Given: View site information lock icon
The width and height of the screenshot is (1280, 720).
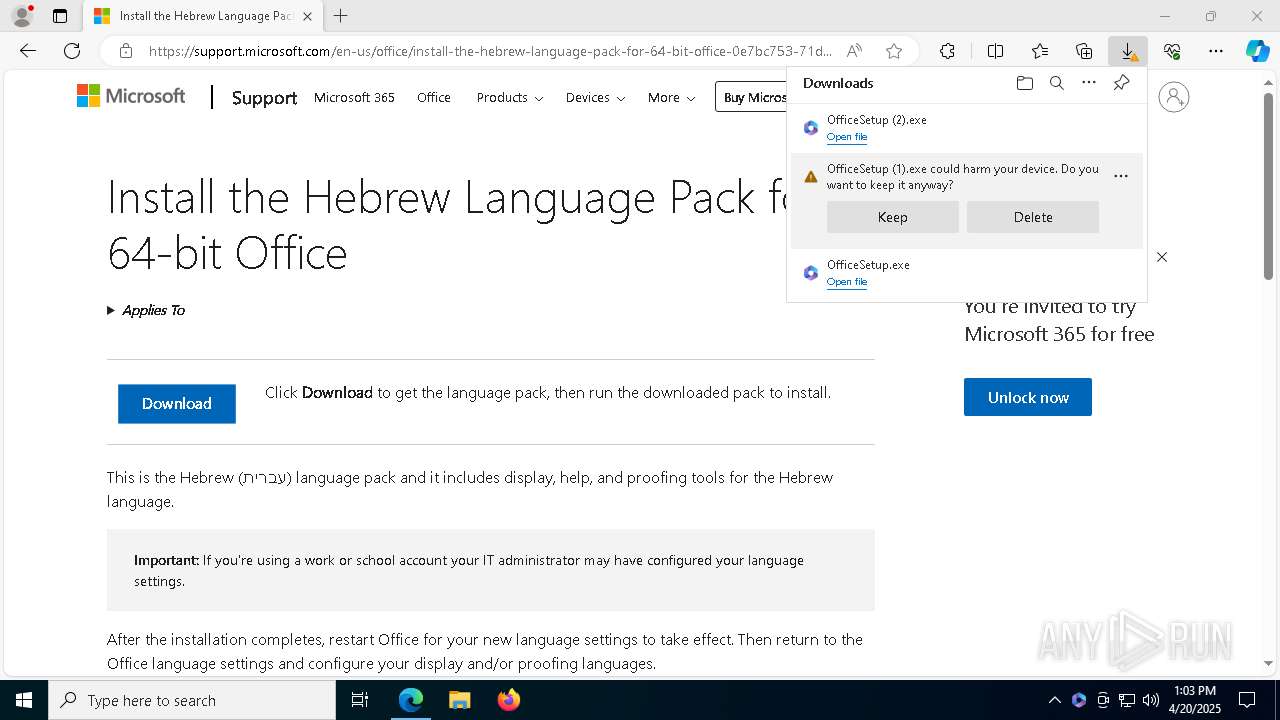Looking at the screenshot, I should [x=126, y=51].
